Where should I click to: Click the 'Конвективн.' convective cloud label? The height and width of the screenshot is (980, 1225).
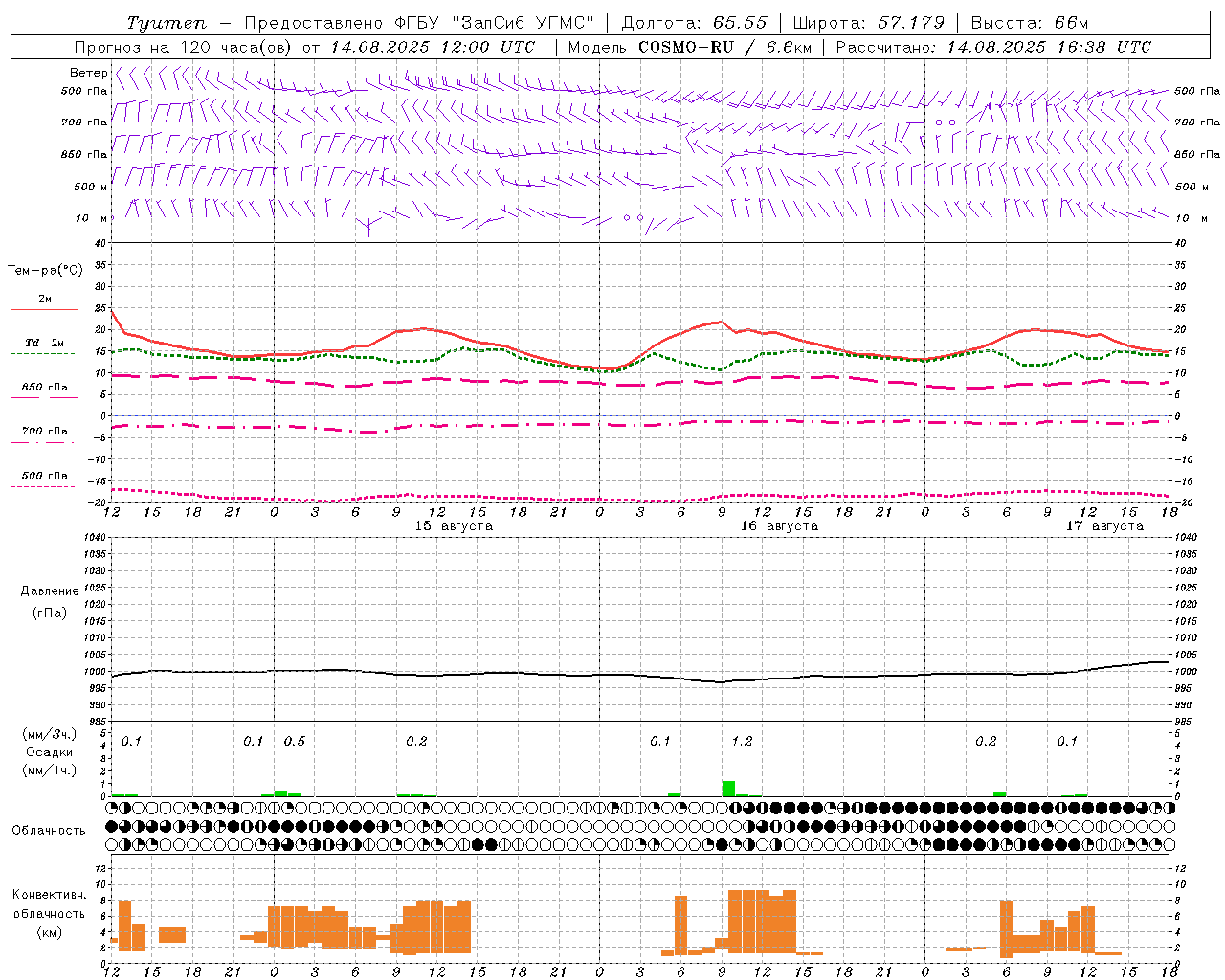(49, 895)
